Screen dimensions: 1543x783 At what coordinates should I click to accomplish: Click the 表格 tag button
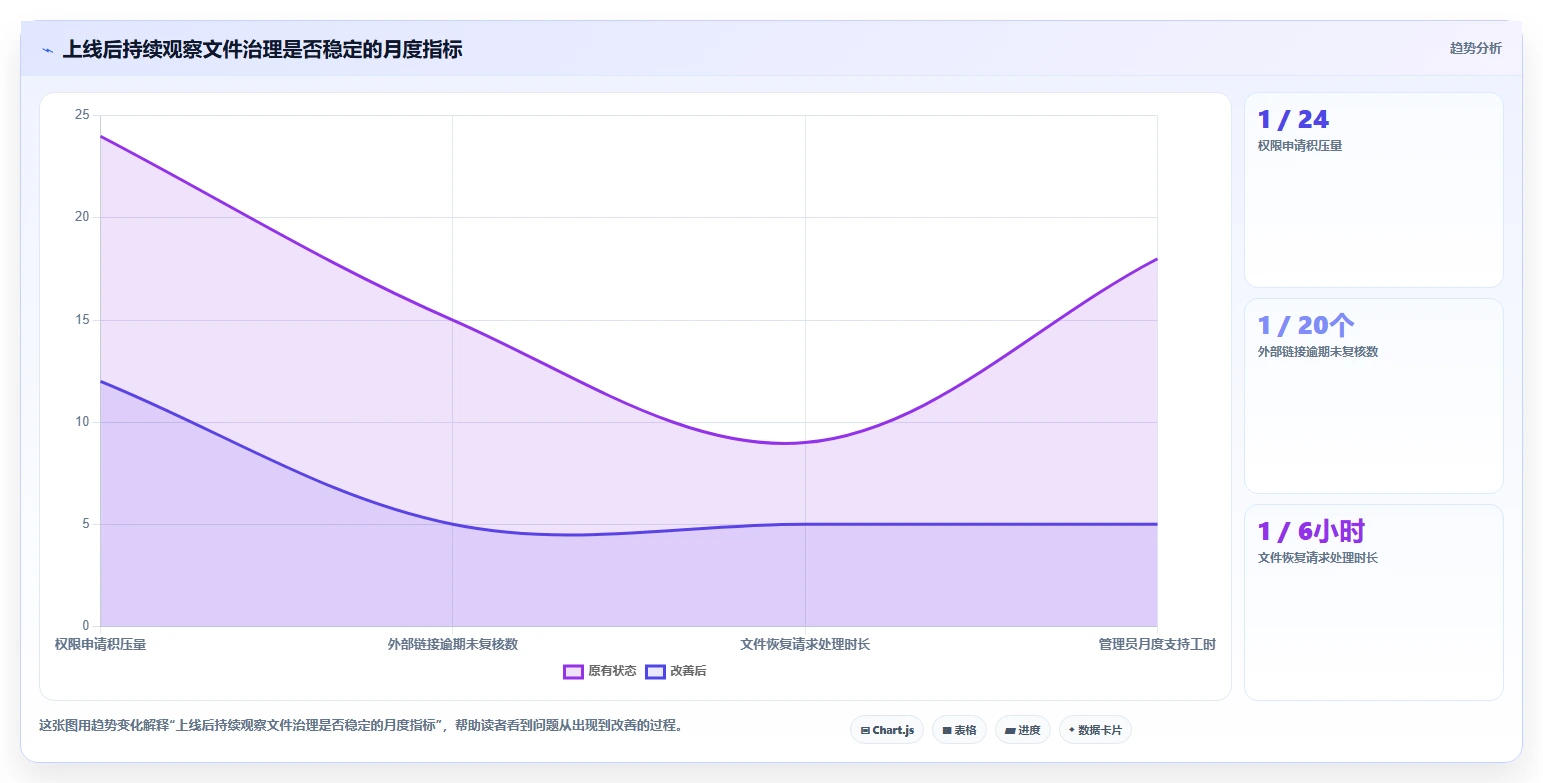[x=959, y=730]
